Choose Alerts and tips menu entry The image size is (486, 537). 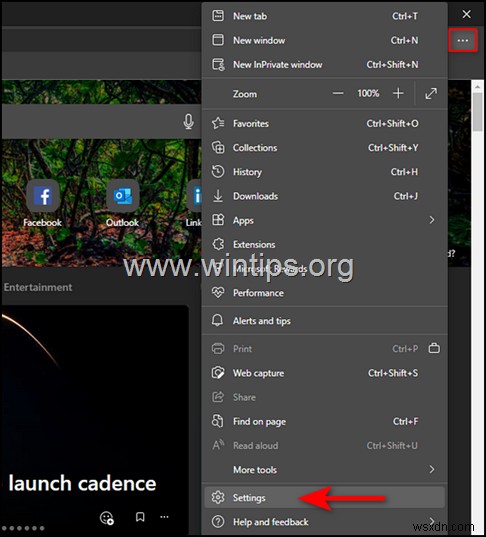tap(324, 321)
